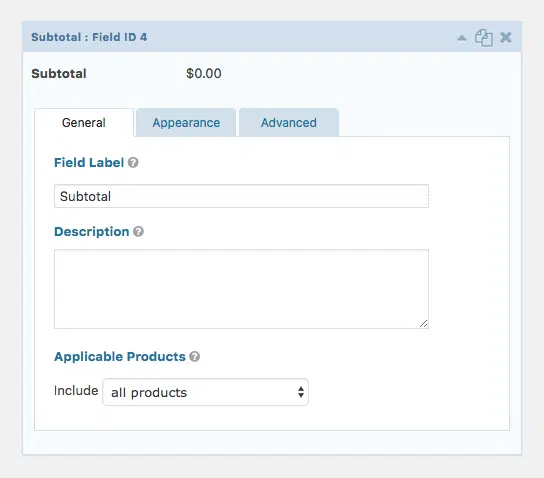This screenshot has height=478, width=544.
Task: Open the Include products dropdown
Action: click(x=205, y=392)
